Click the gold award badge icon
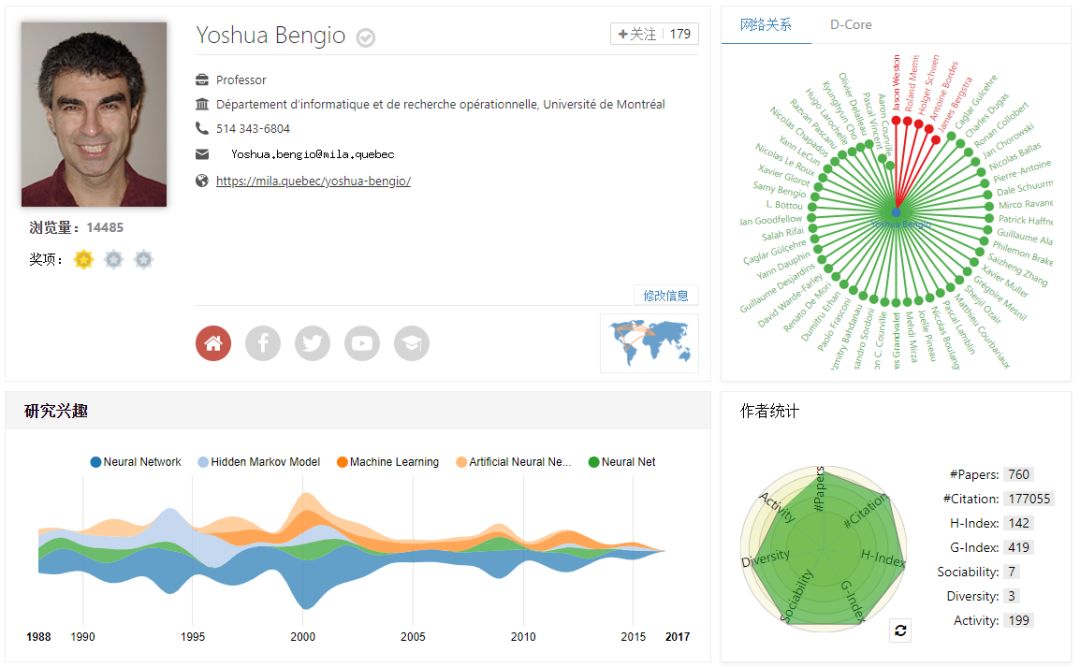The image size is (1080, 667). 83,260
